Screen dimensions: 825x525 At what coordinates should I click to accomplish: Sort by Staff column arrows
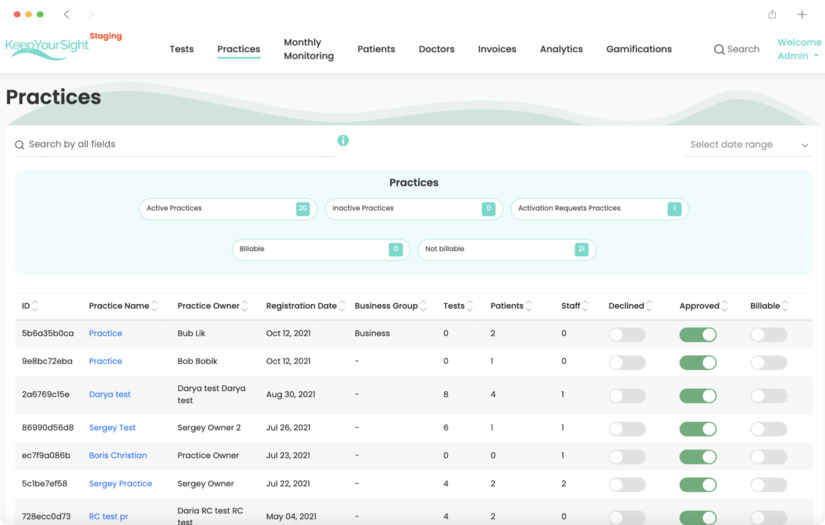click(585, 306)
